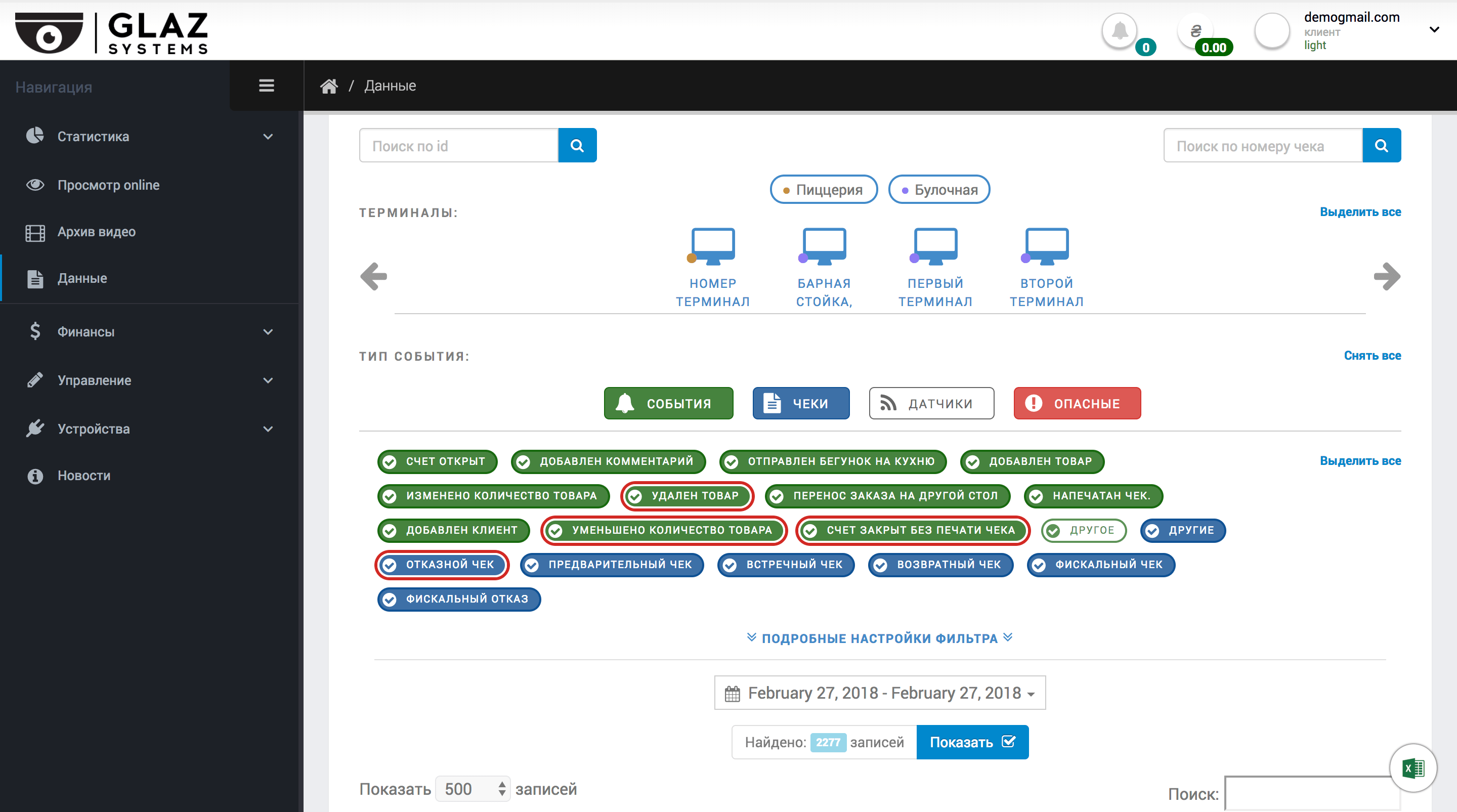Uncheck Уменьшено количество товара filter
This screenshot has width=1457, height=812.
663,530
